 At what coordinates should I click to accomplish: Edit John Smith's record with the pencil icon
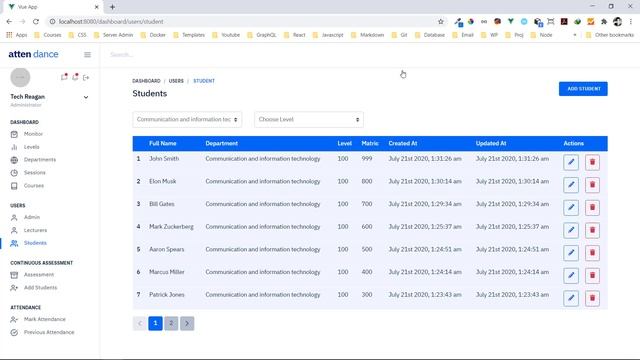pyautogui.click(x=571, y=162)
